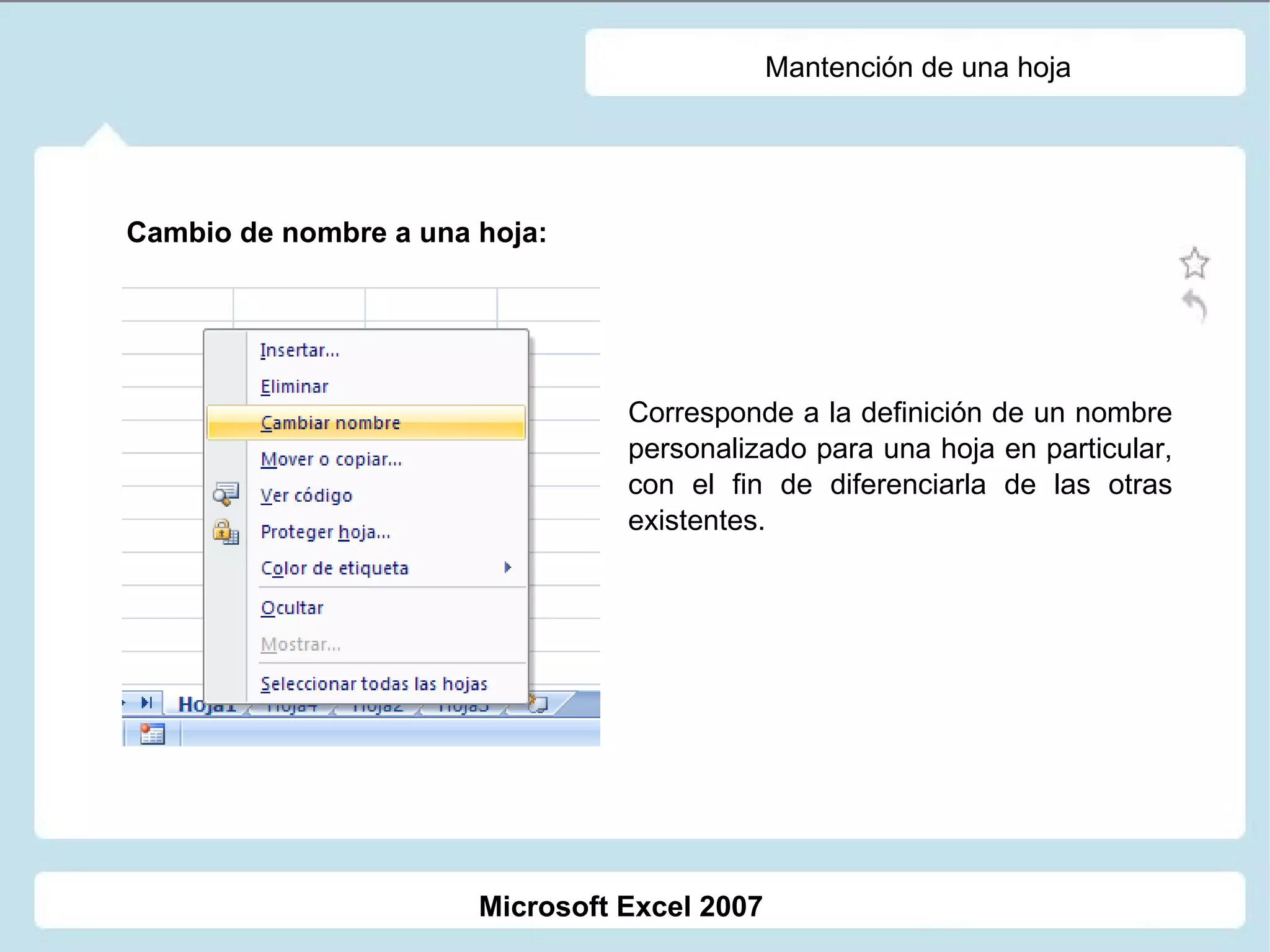Click the curved back arrow icon

click(x=1195, y=306)
